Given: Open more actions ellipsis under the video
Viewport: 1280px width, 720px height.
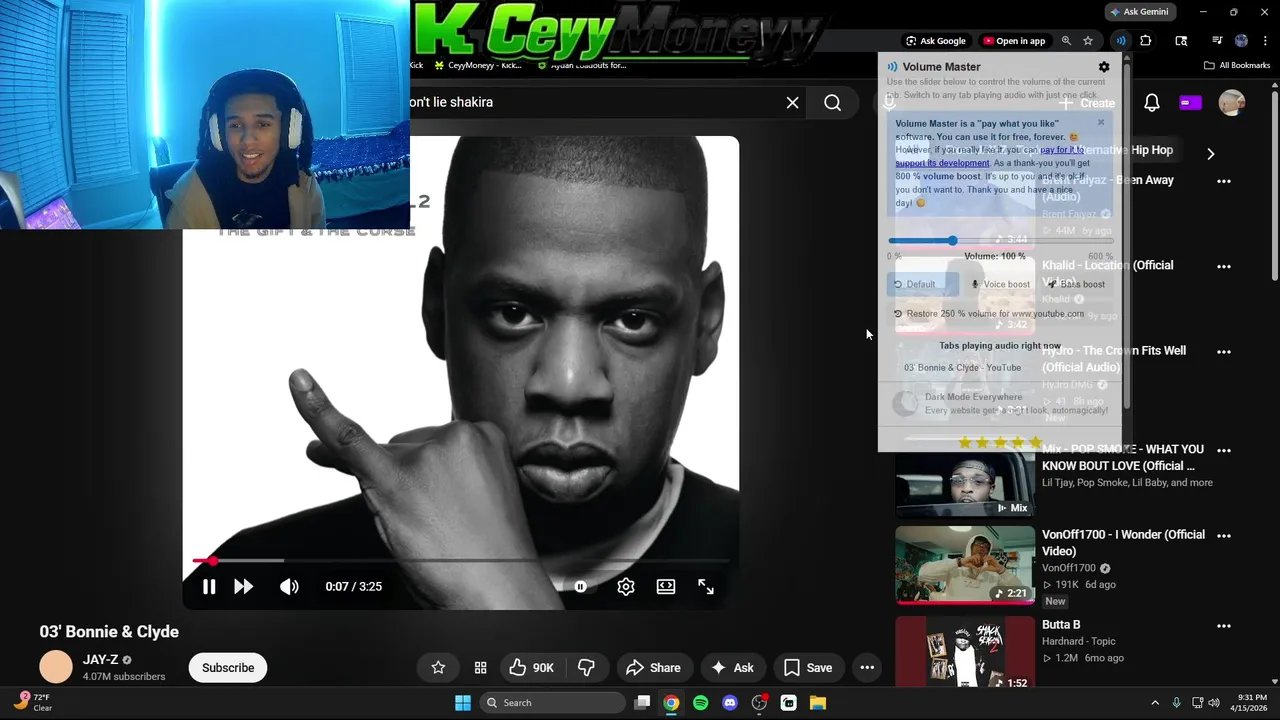Looking at the screenshot, I should [867, 668].
